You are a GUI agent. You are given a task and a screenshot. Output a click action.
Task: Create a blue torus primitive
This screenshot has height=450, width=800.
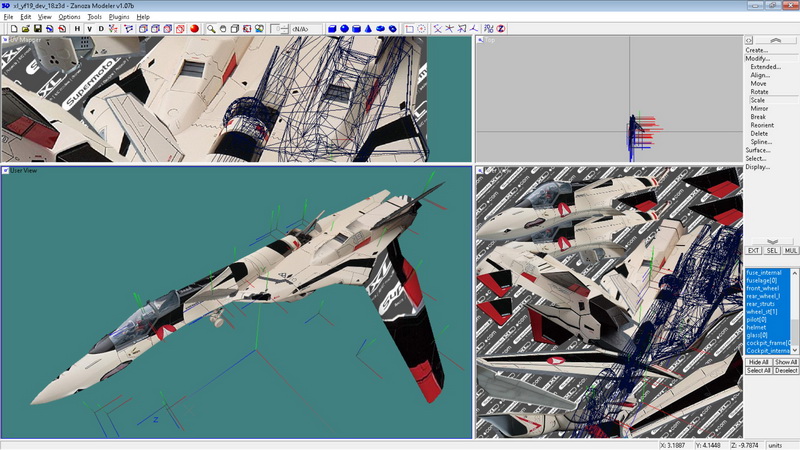tap(392, 29)
